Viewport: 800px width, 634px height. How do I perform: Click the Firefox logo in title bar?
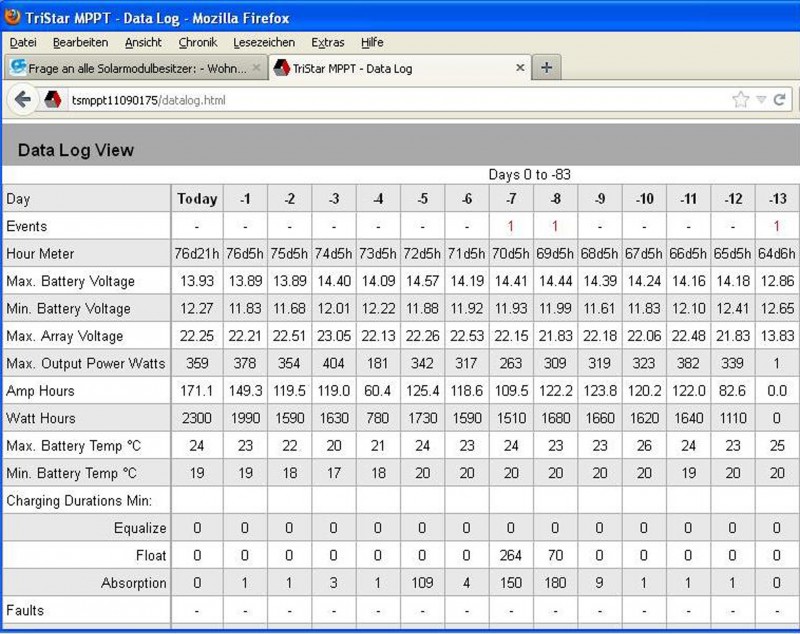[x=12, y=17]
